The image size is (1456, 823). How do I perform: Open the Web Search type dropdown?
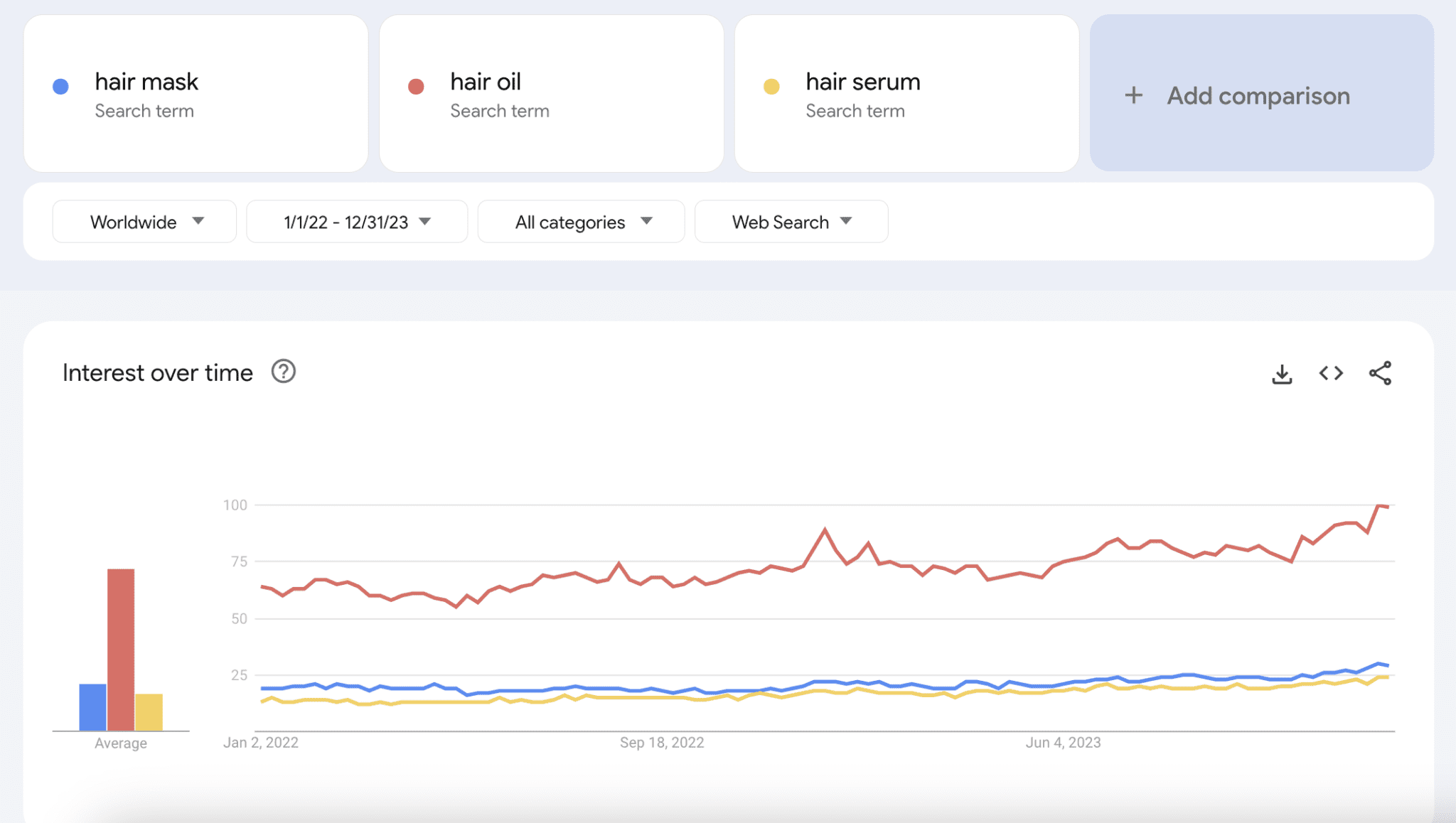(x=791, y=222)
